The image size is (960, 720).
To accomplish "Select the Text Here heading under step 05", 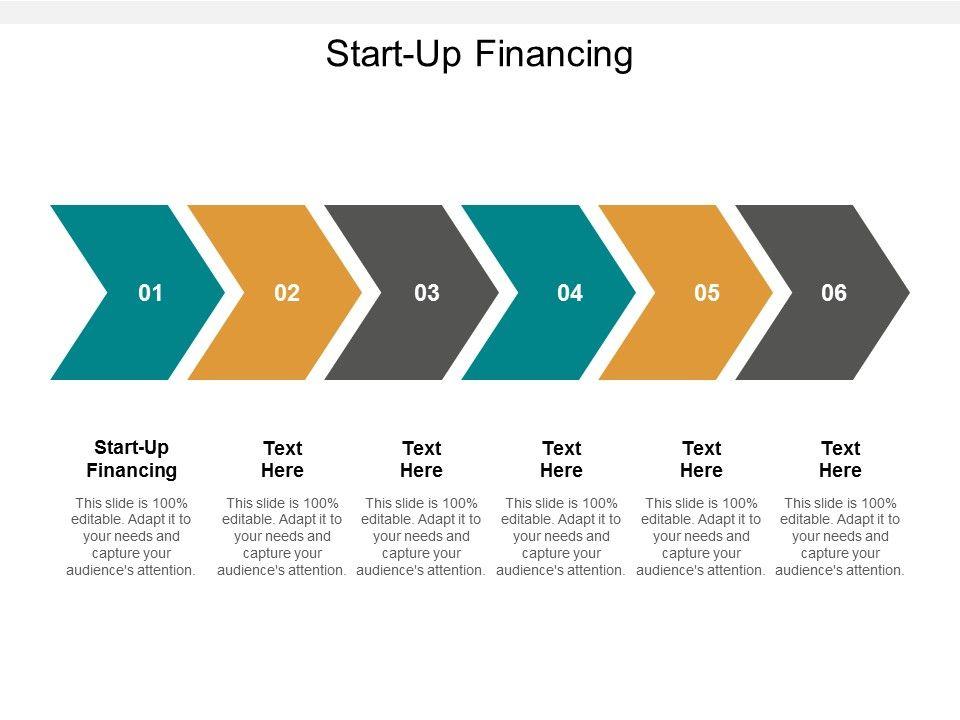I will [701, 459].
